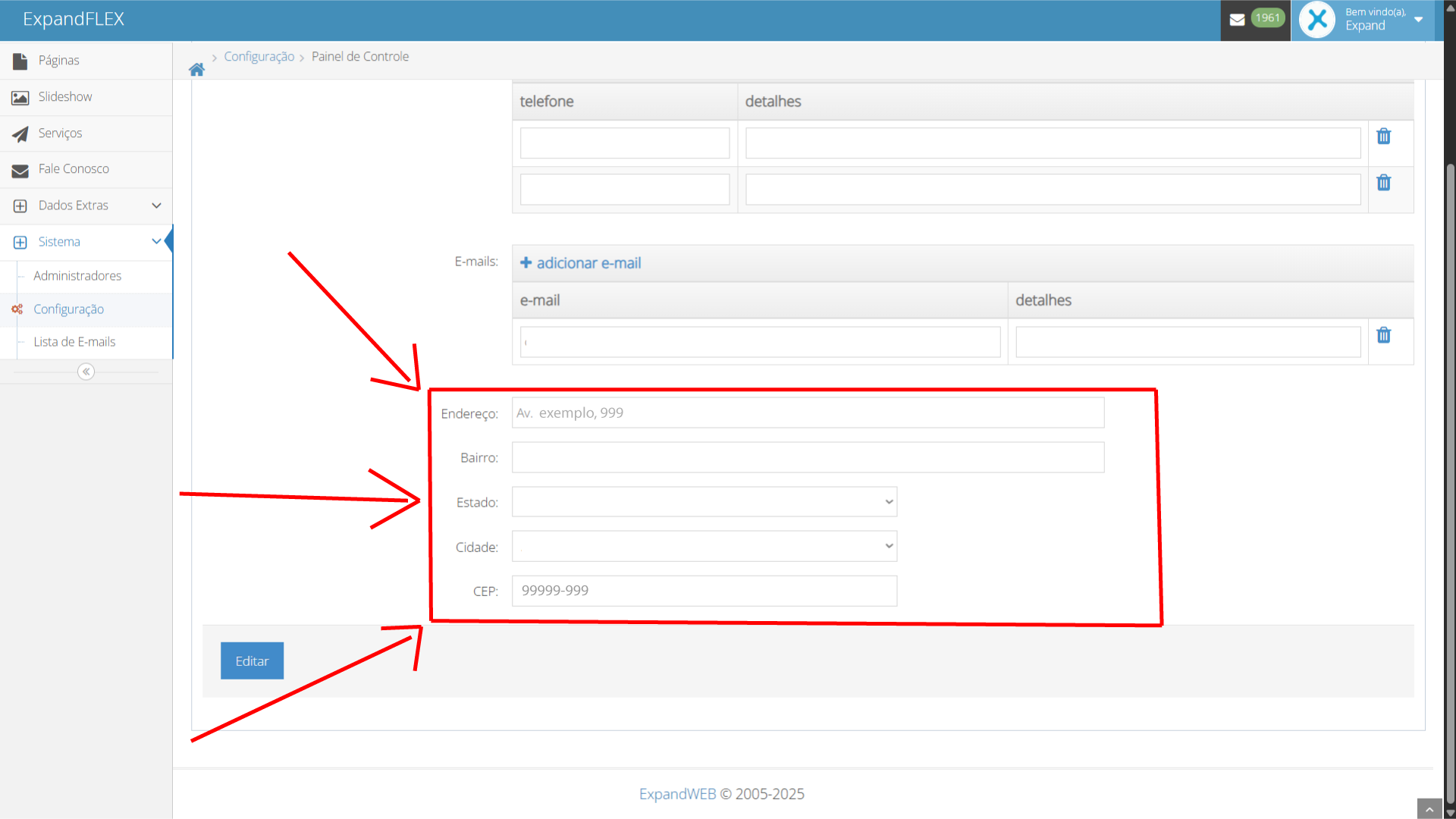Click the scroll-to-top arrow button
This screenshot has height=819, width=1456.
(1429, 809)
